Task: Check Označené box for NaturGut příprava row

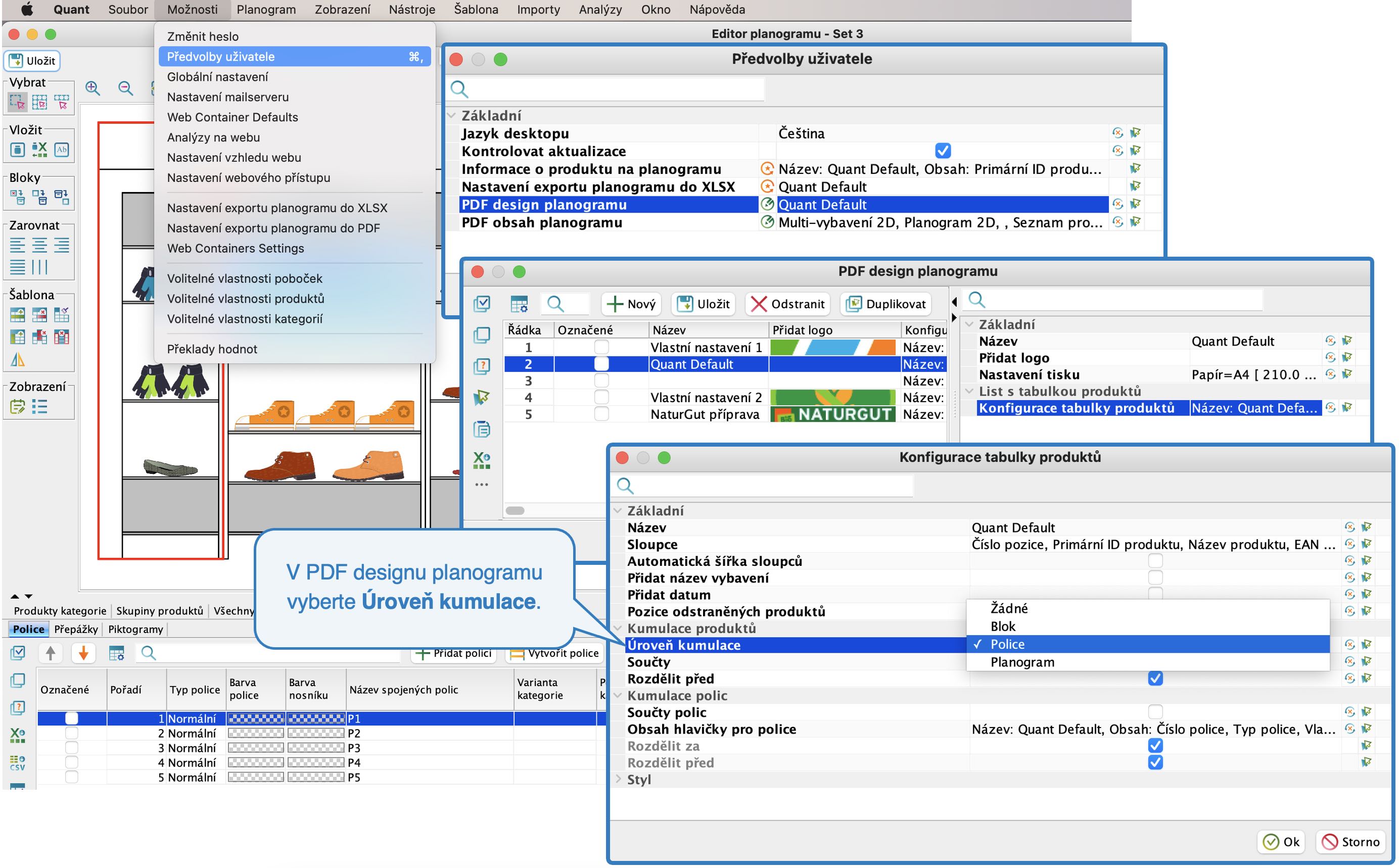Action: coord(602,414)
